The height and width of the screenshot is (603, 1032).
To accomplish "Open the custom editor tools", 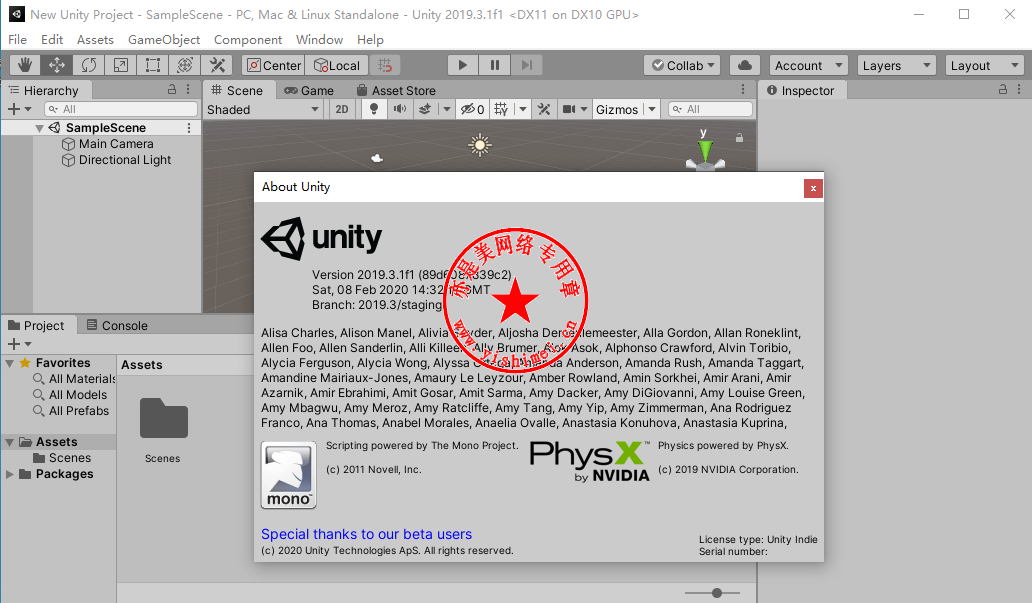I will click(217, 65).
